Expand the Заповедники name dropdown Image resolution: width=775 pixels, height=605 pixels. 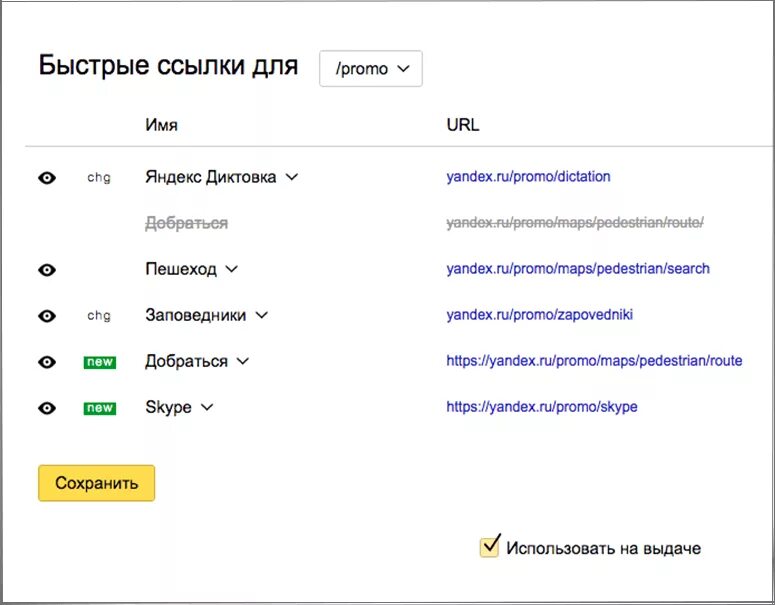pyautogui.click(x=261, y=315)
